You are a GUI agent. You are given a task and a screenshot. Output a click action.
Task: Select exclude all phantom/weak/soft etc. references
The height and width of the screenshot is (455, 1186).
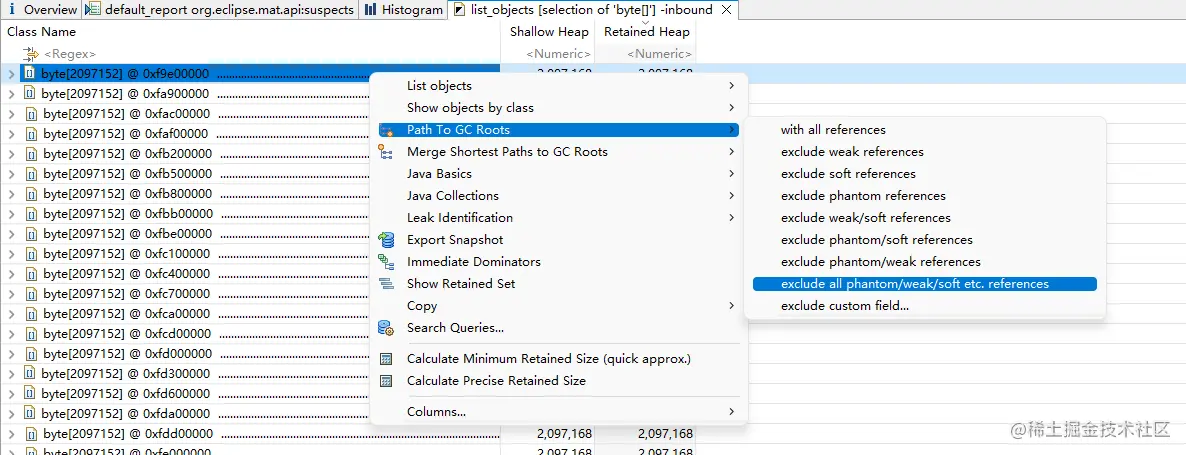point(914,284)
